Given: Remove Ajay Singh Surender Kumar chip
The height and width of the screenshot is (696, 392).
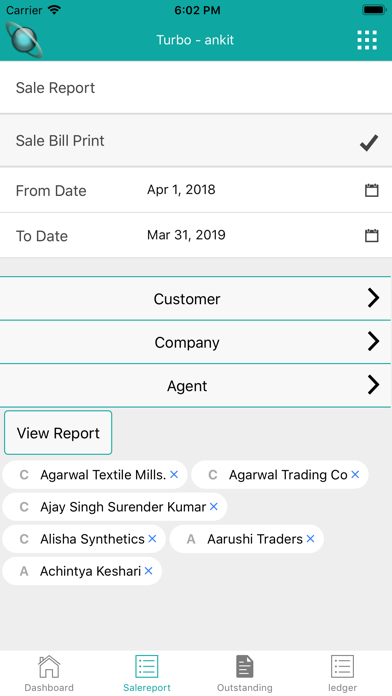Looking at the screenshot, I should pyautogui.click(x=214, y=506).
